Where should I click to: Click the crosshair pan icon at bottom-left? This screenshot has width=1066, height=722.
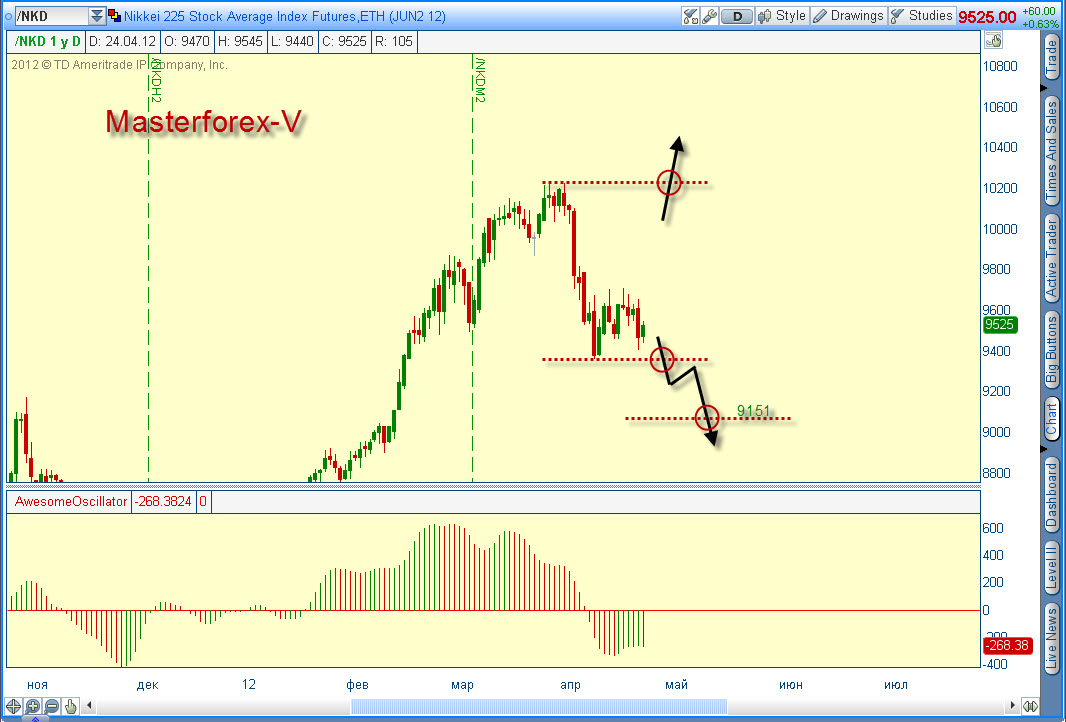tap(13, 706)
